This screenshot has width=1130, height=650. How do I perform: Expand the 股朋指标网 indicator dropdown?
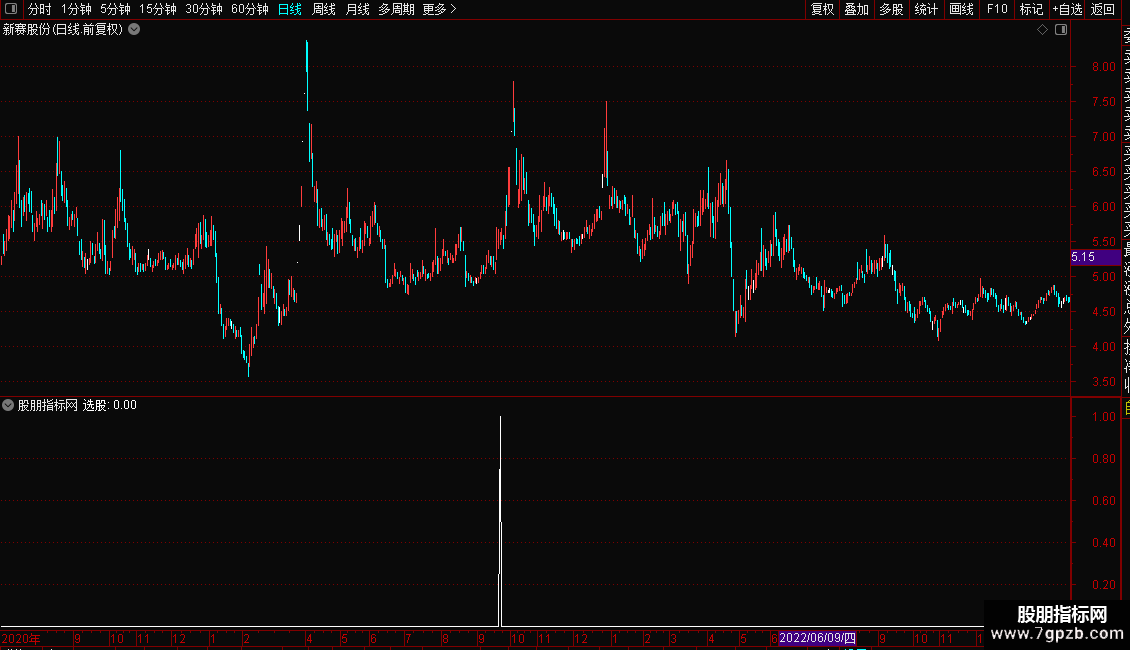click(8, 405)
